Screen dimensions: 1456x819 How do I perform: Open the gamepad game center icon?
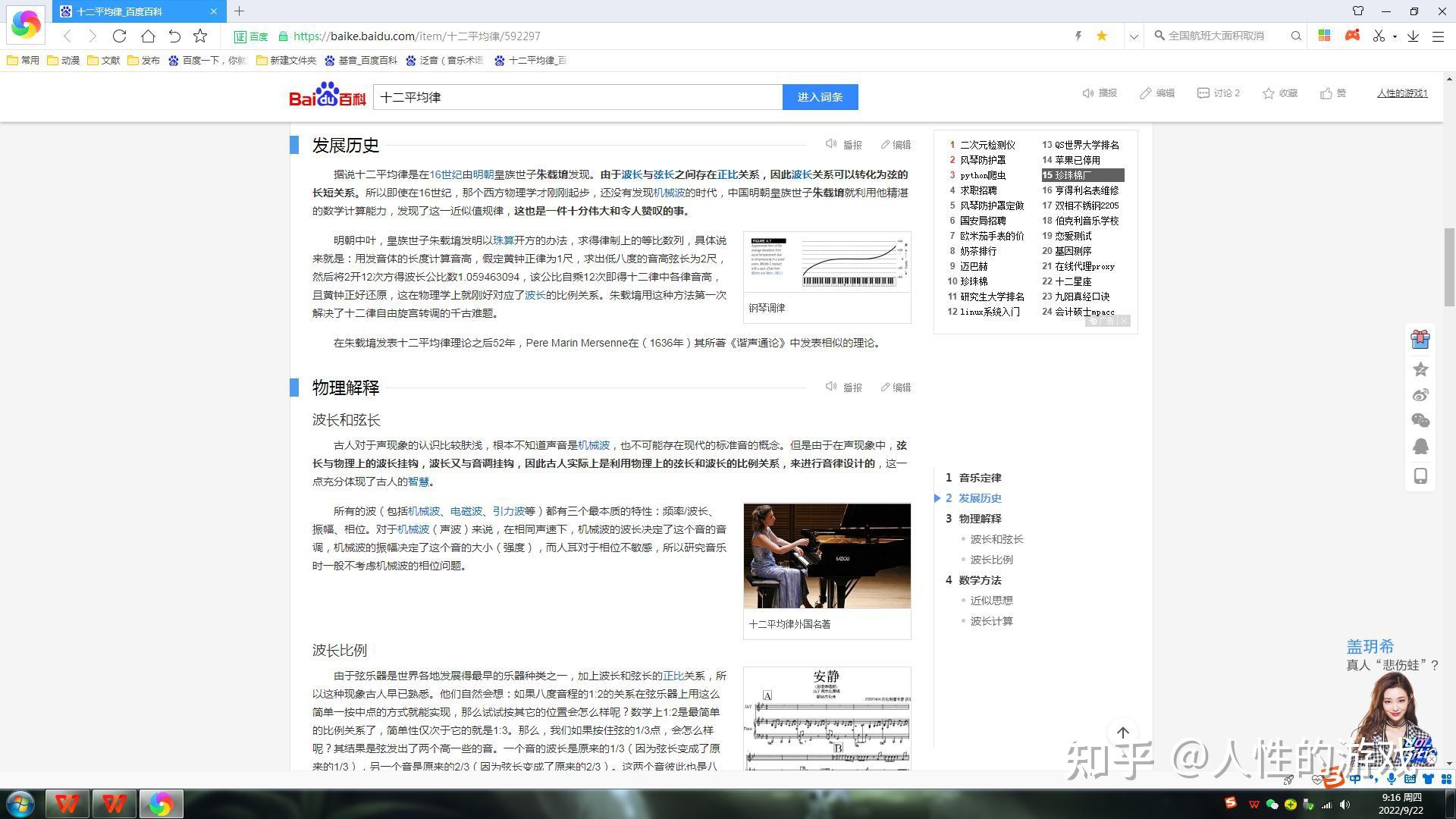tap(1352, 36)
